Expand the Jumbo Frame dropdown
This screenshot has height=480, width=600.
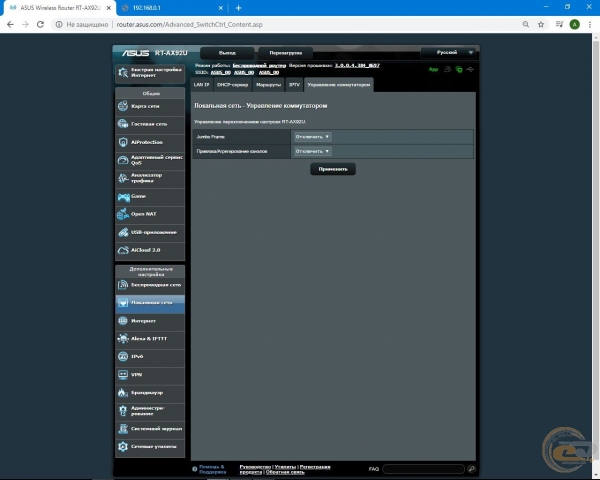(x=313, y=136)
